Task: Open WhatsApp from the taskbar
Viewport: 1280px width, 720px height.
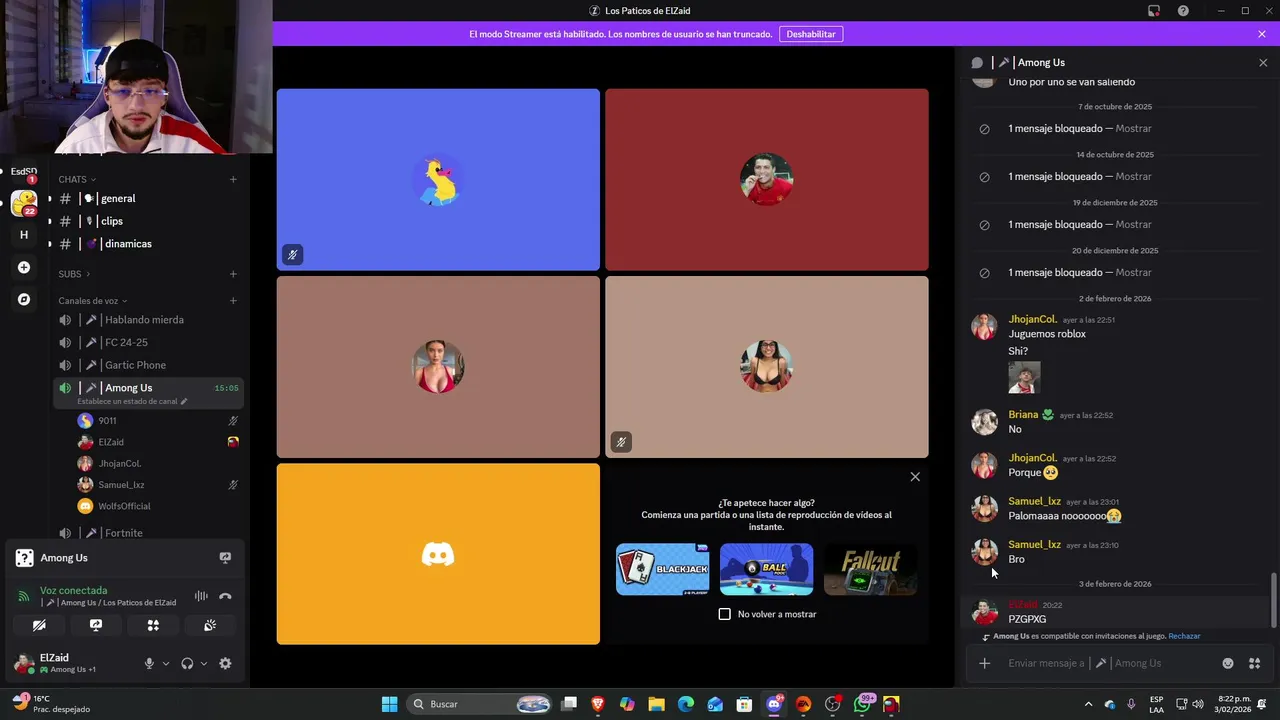Action: (x=862, y=704)
